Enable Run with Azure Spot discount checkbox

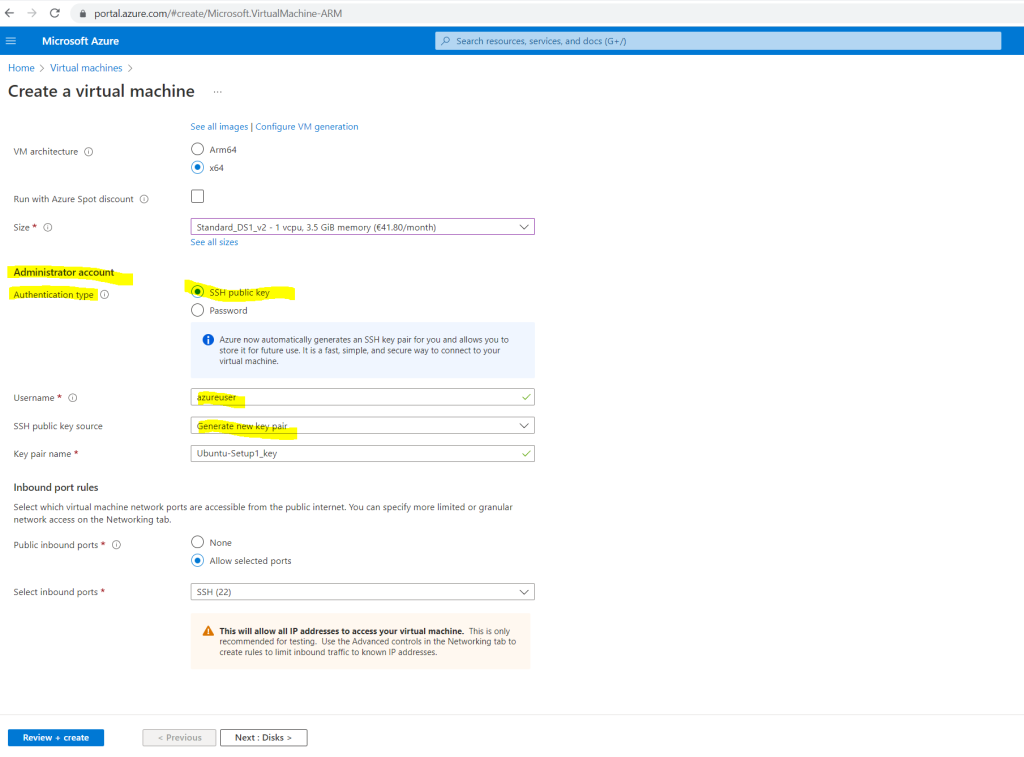pyautogui.click(x=197, y=196)
